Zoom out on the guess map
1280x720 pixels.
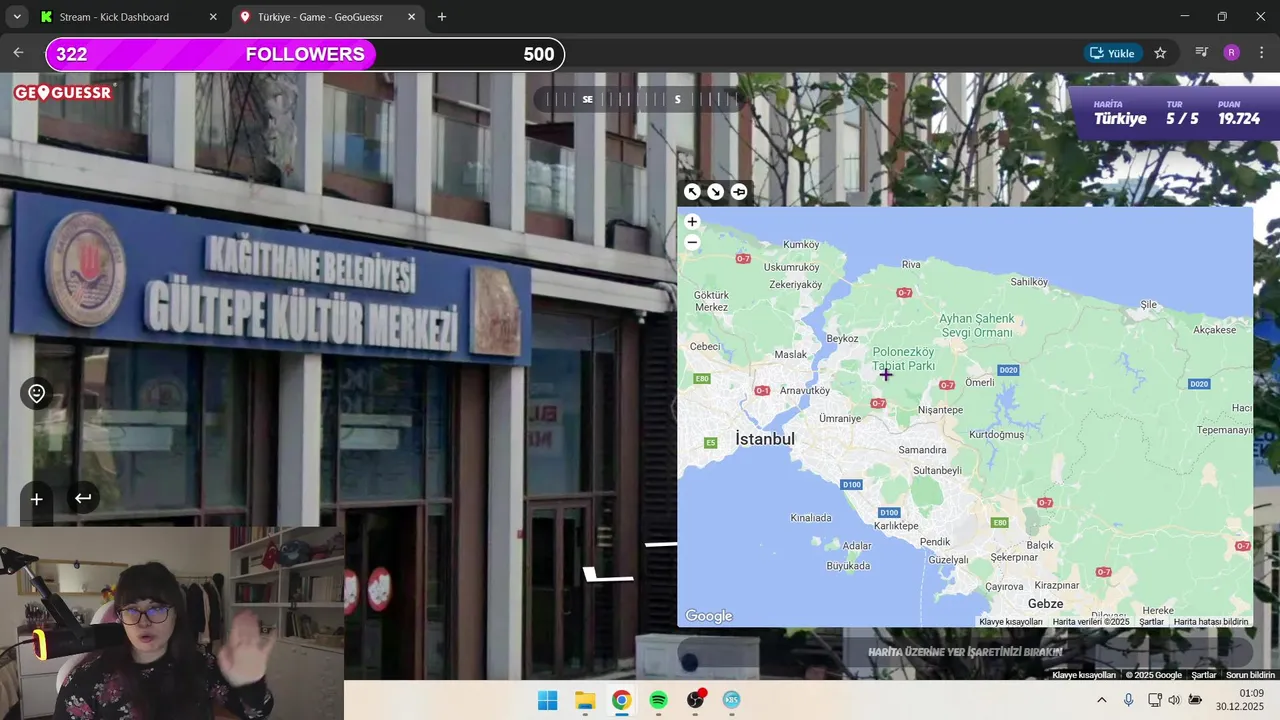pos(692,242)
